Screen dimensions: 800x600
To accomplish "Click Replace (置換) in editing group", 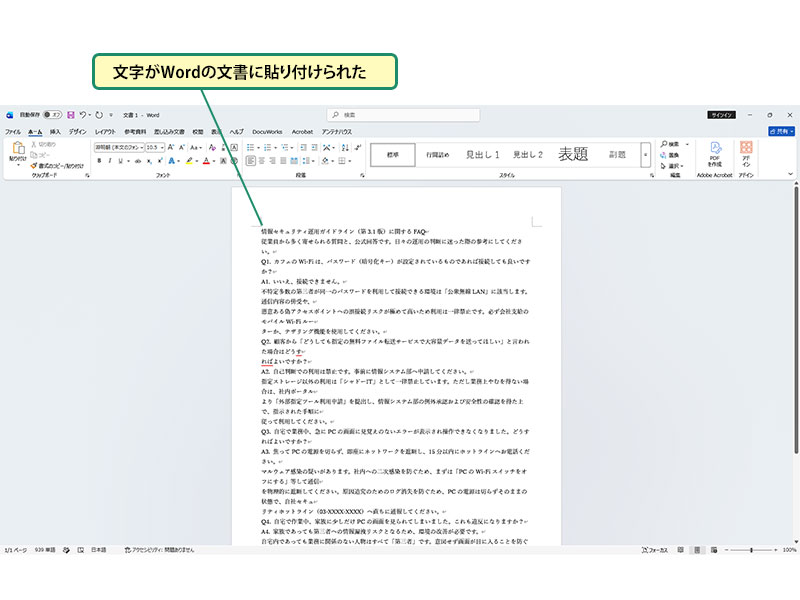I will tap(670, 155).
